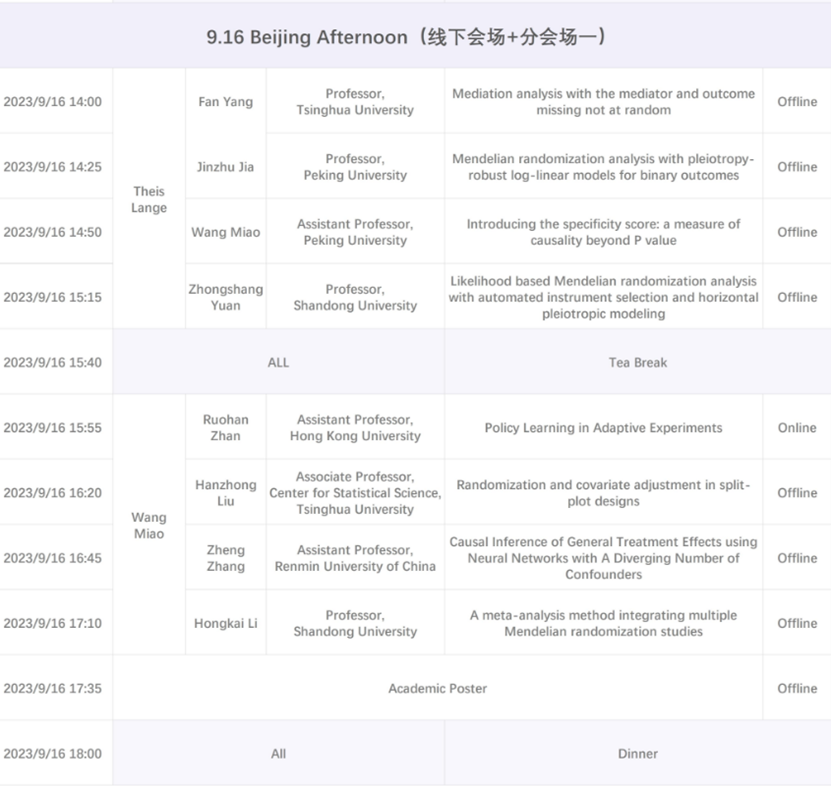
Task: Select the Hongkai Li speaker cell
Action: 225,623
